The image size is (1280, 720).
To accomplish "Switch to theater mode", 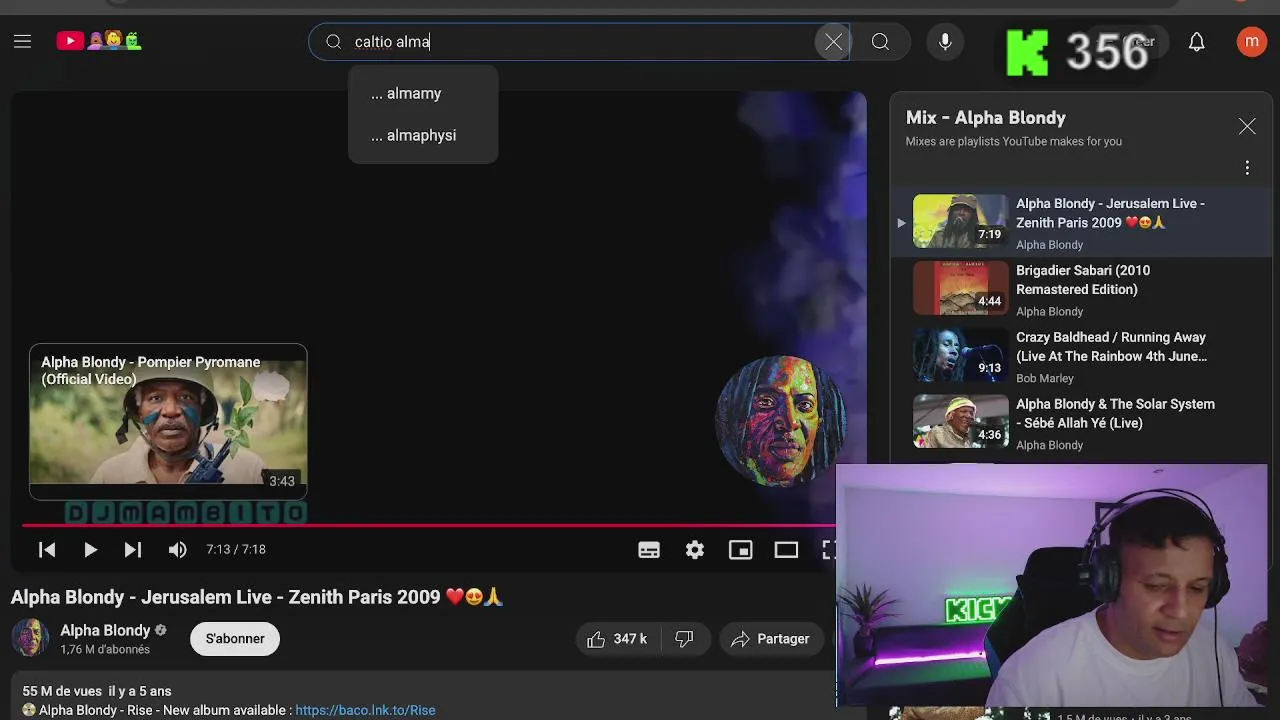I will pos(786,549).
